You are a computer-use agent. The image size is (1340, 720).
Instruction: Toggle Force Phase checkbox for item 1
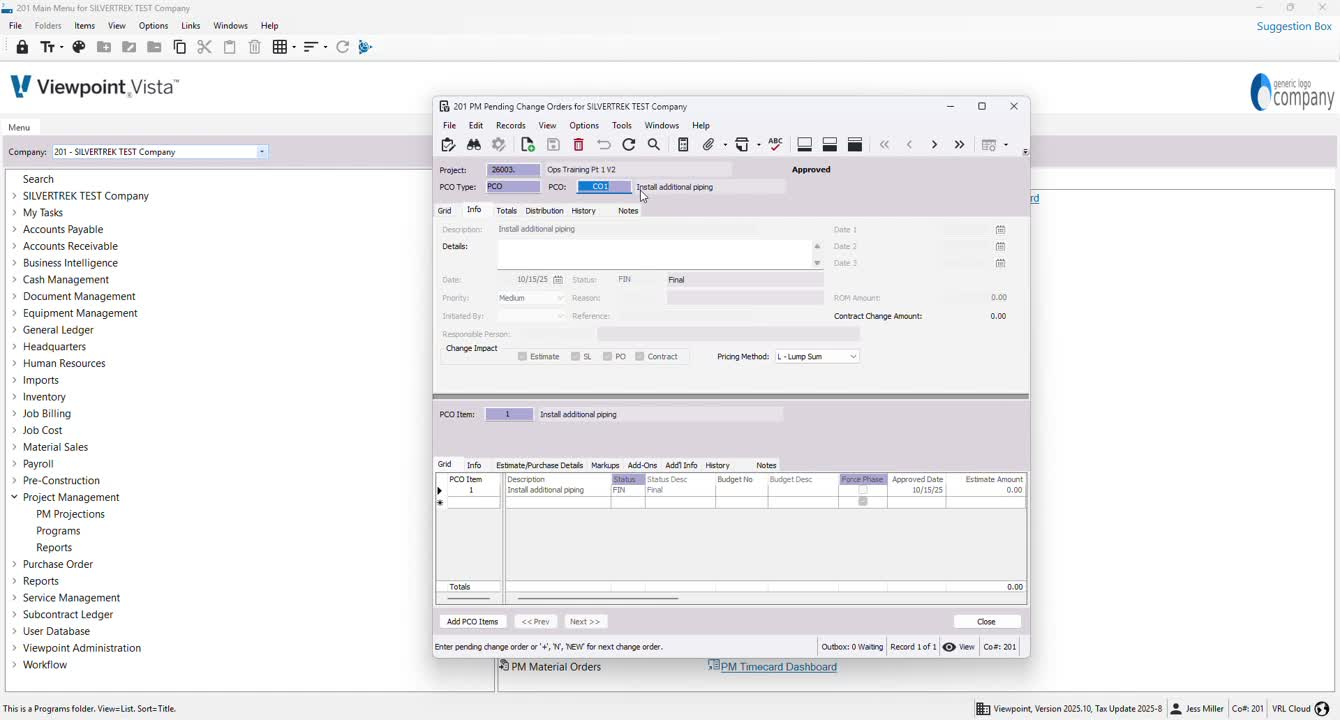point(863,491)
